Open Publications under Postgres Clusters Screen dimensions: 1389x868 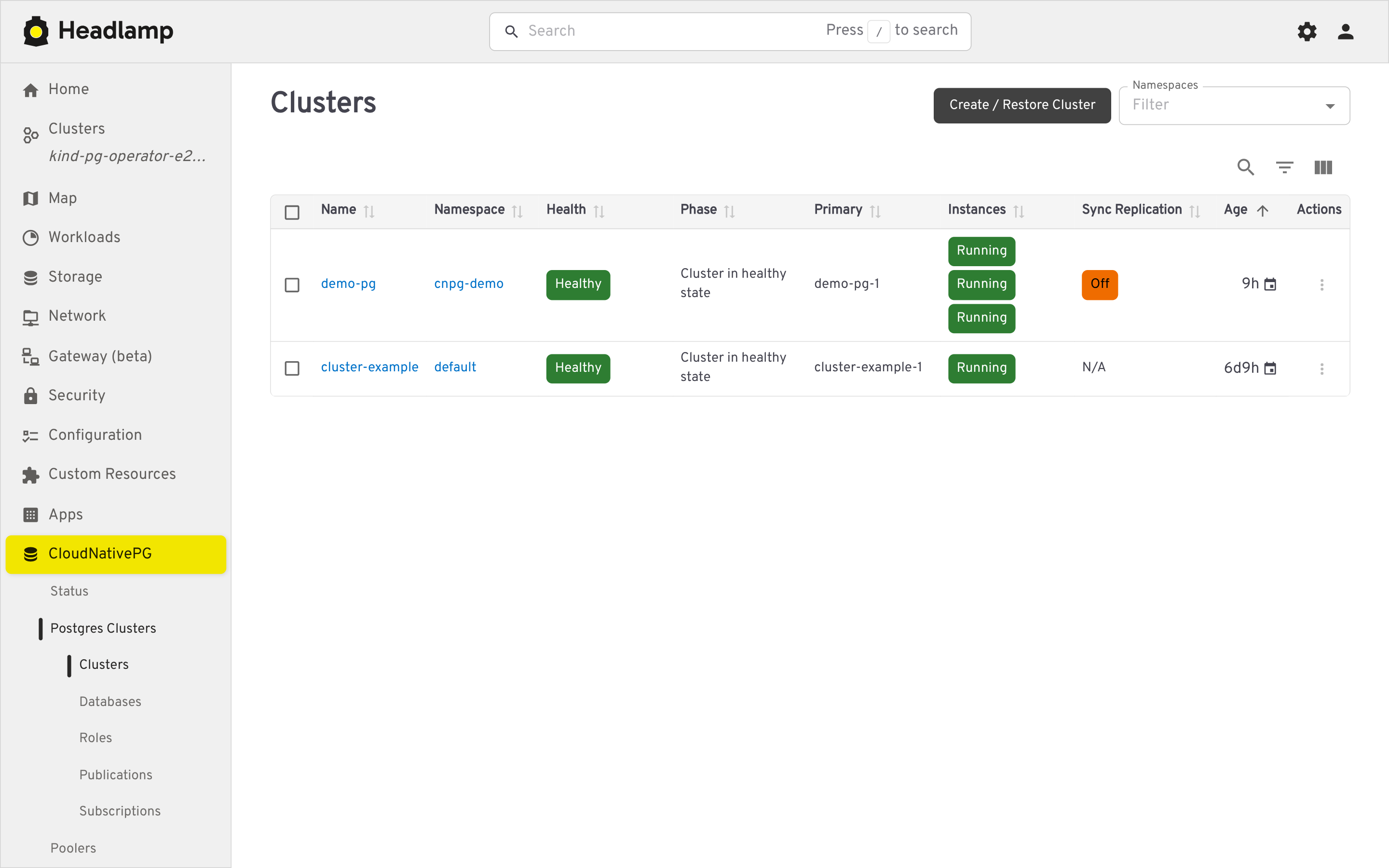click(116, 775)
